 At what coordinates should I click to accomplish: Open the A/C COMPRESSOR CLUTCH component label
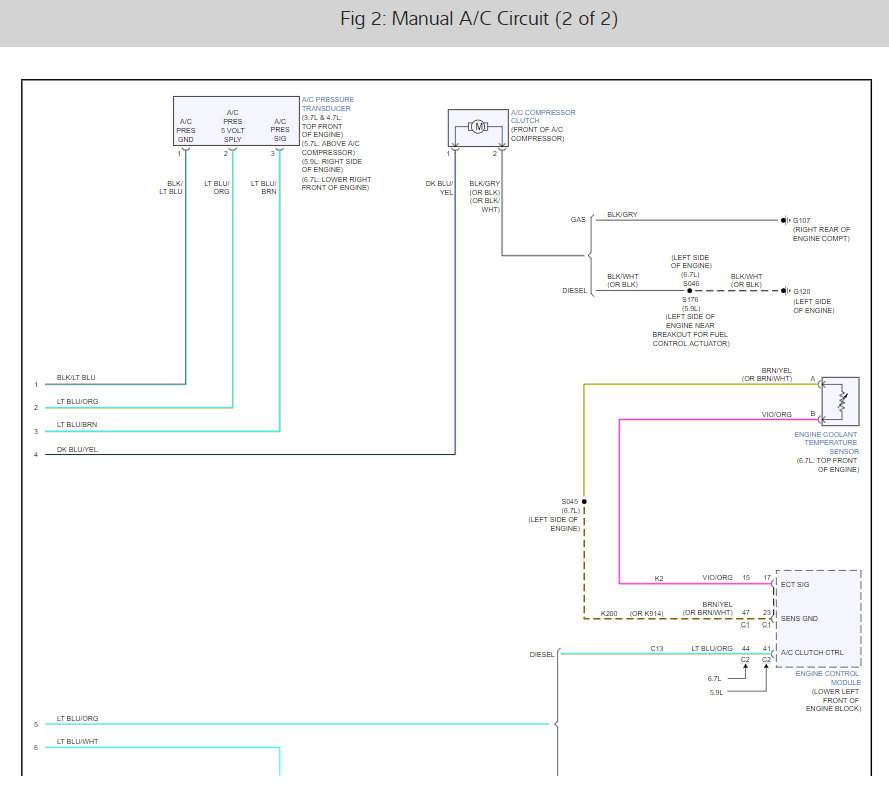[543, 116]
